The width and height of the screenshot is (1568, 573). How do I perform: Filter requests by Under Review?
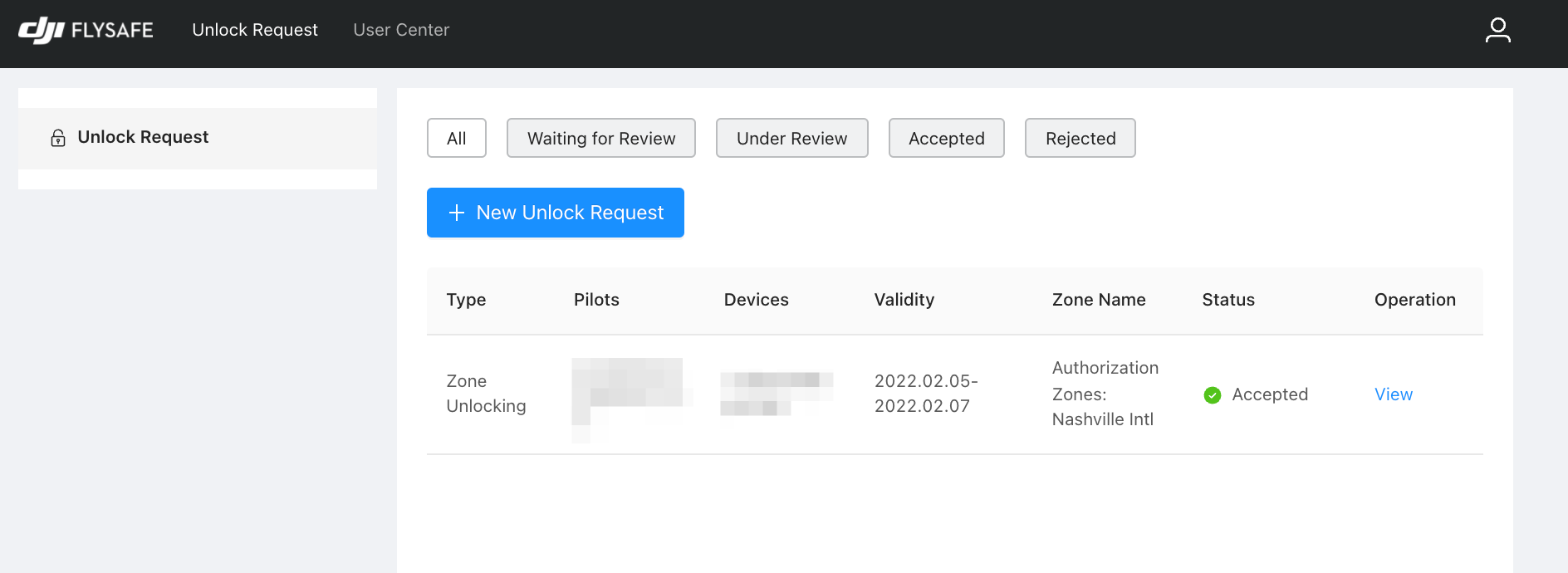pyautogui.click(x=792, y=138)
